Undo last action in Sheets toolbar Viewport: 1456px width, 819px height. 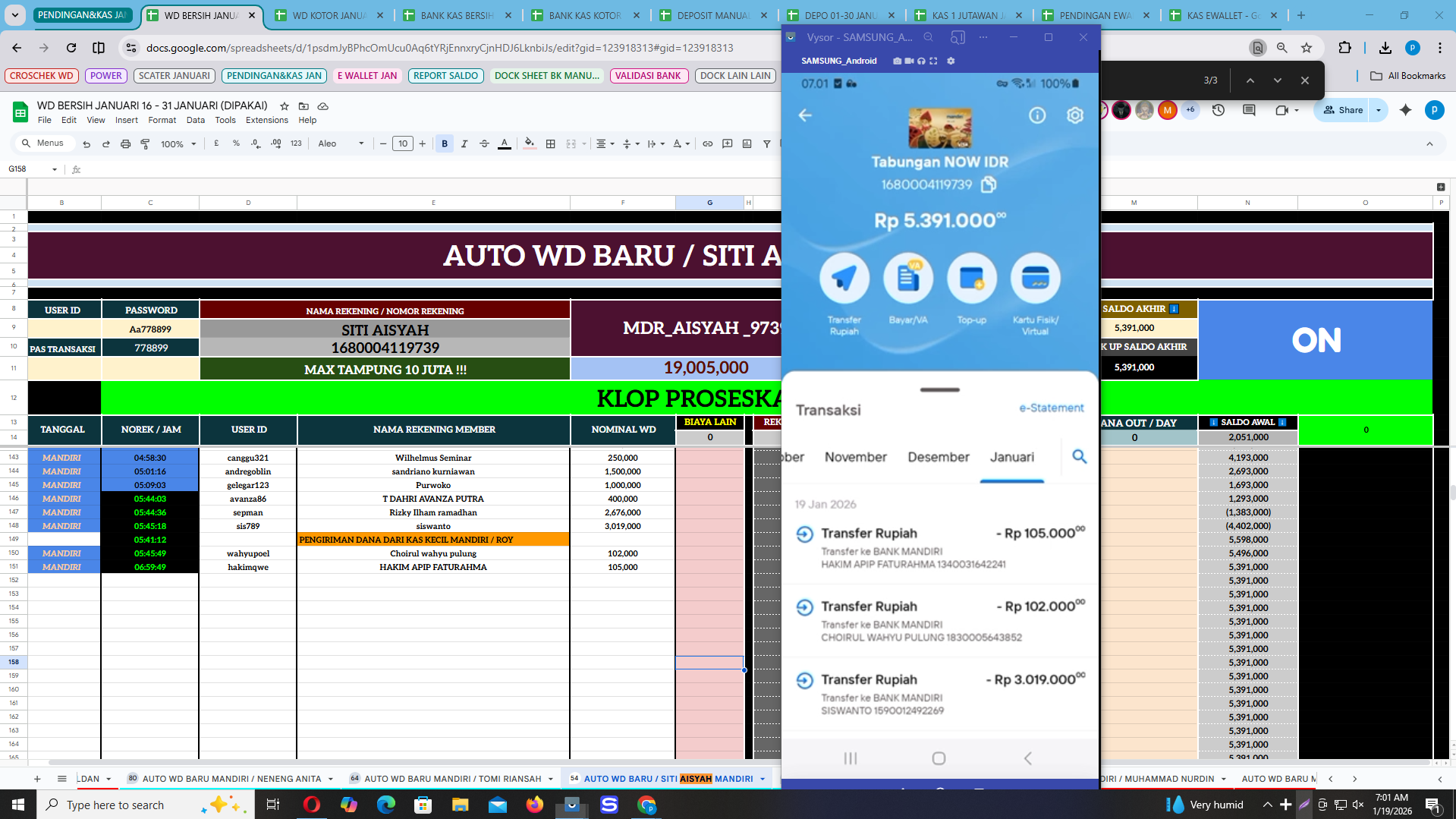pos(86,143)
